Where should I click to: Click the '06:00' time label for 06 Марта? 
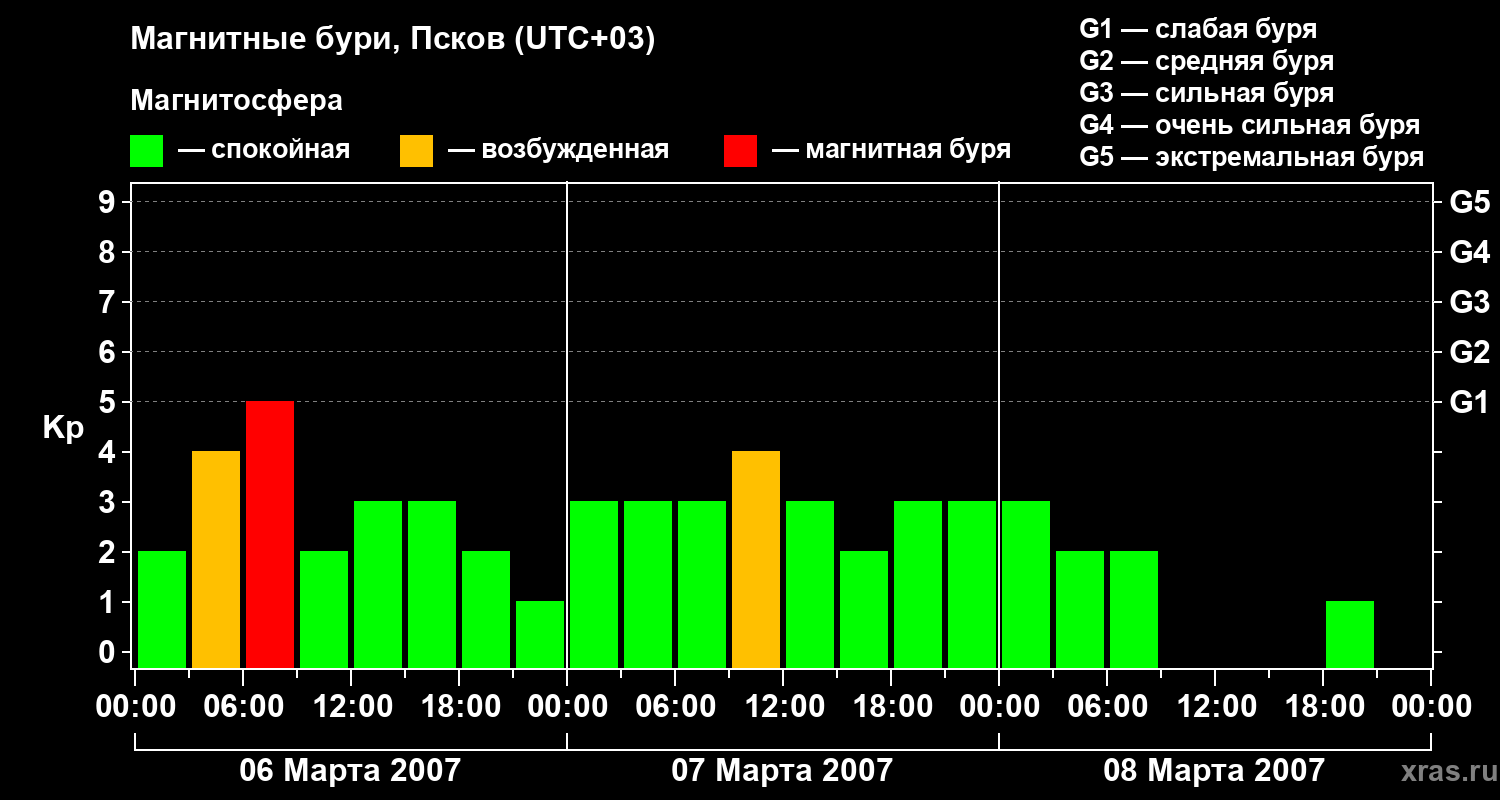click(x=243, y=707)
